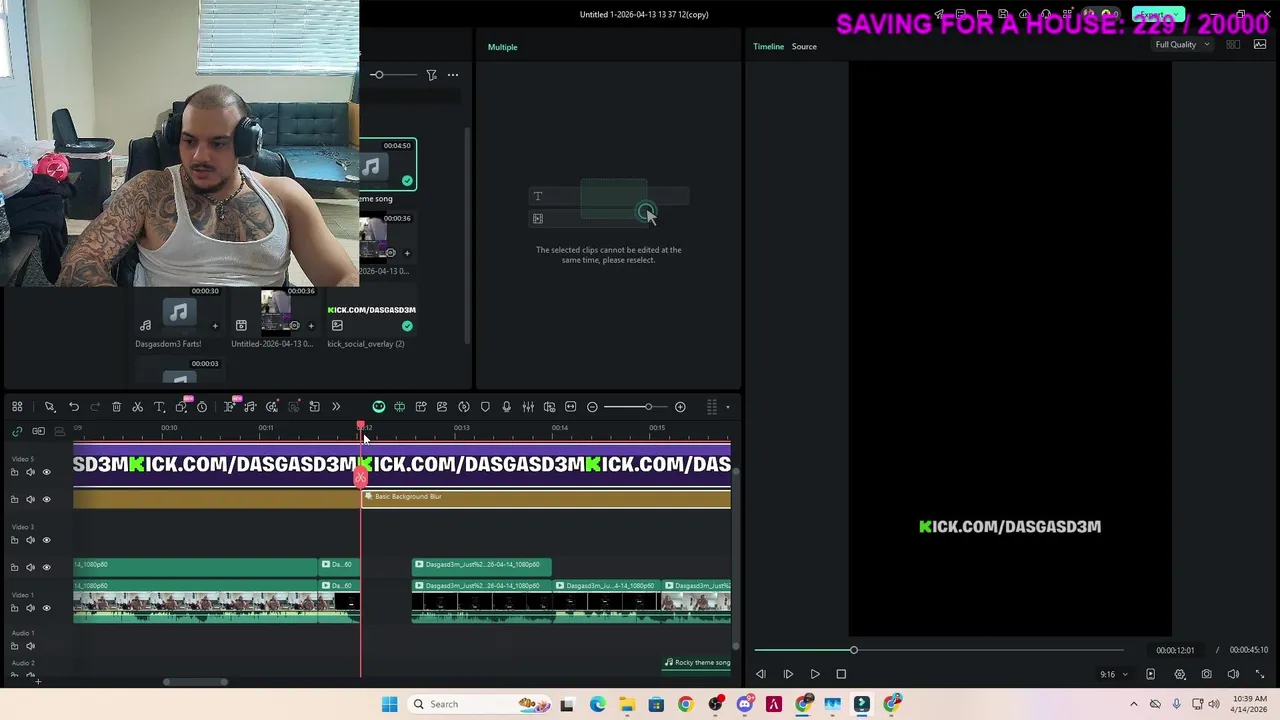This screenshot has height=720, width=1280.
Task: Open media panel more options menu
Action: click(x=453, y=75)
